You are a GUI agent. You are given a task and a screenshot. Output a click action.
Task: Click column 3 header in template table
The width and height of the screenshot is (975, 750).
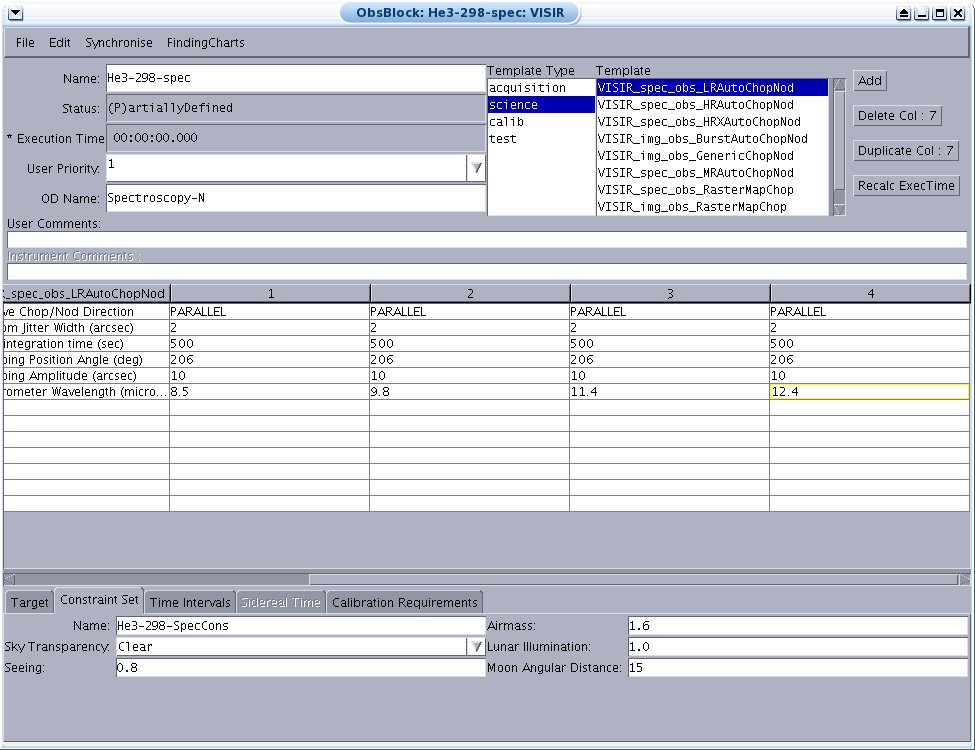[670, 294]
